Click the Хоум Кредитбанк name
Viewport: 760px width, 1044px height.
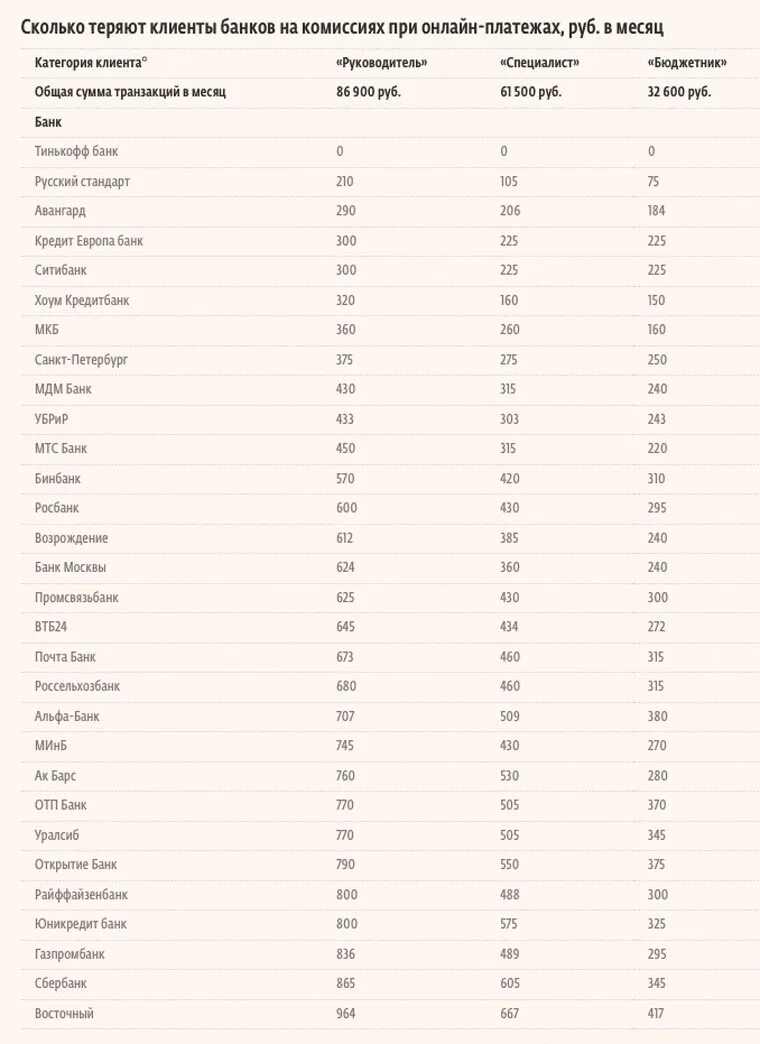82,300
